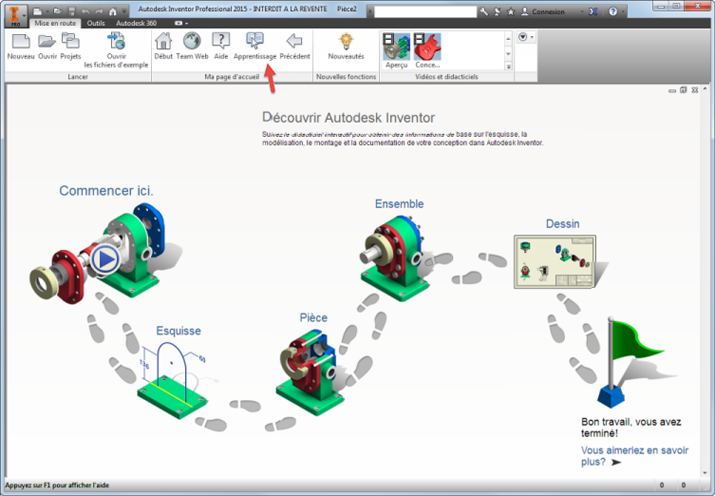The height and width of the screenshot is (496, 715).
Task: Click the Dessin drawing sheet image
Action: [555, 262]
